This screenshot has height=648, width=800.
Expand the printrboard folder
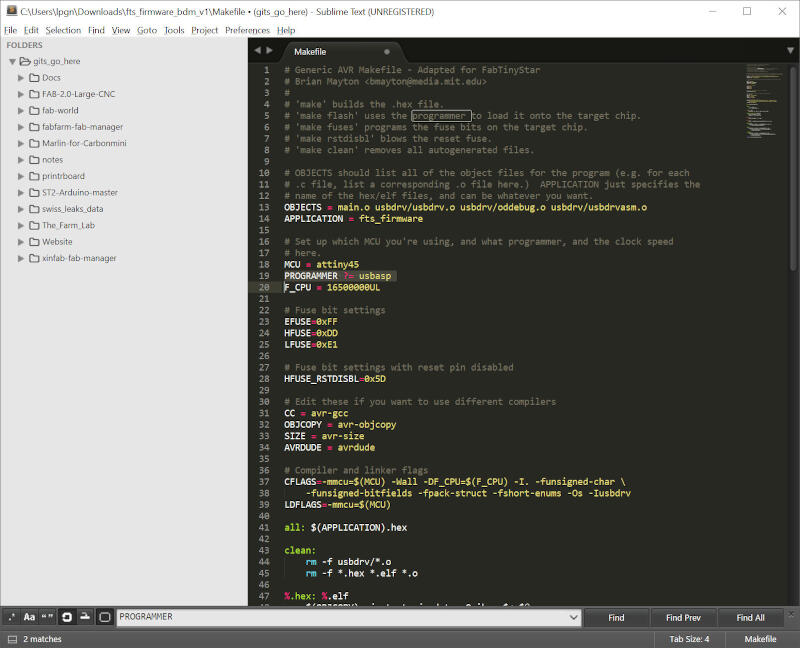pyautogui.click(x=21, y=176)
